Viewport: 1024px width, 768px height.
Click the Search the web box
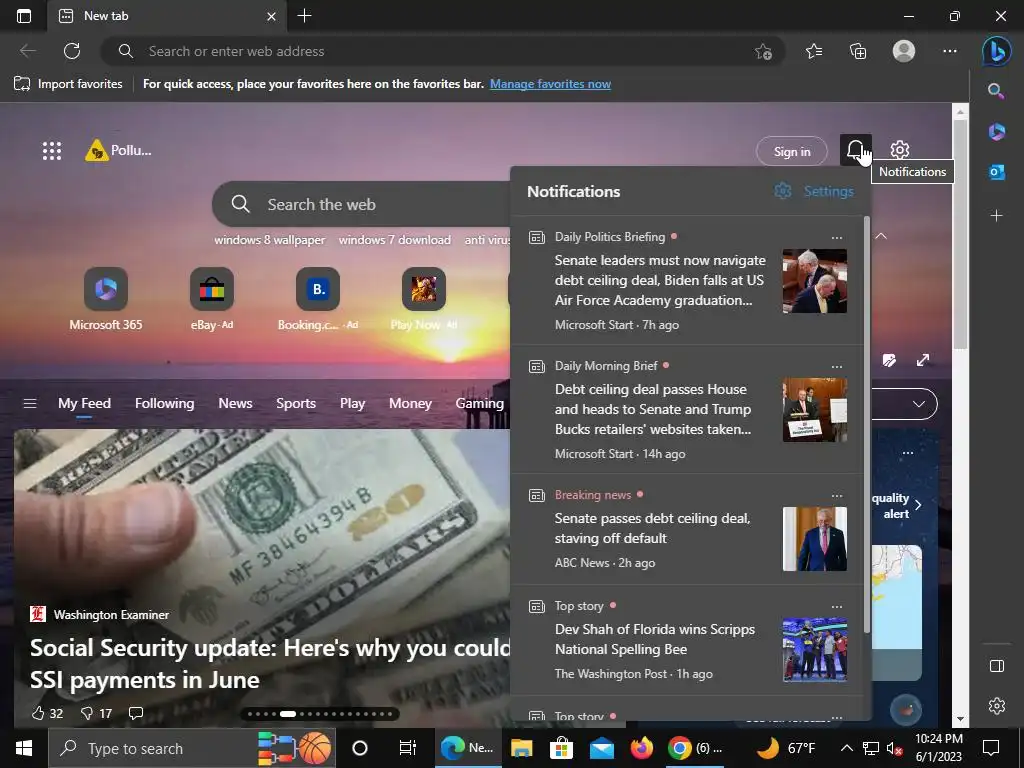tap(362, 204)
